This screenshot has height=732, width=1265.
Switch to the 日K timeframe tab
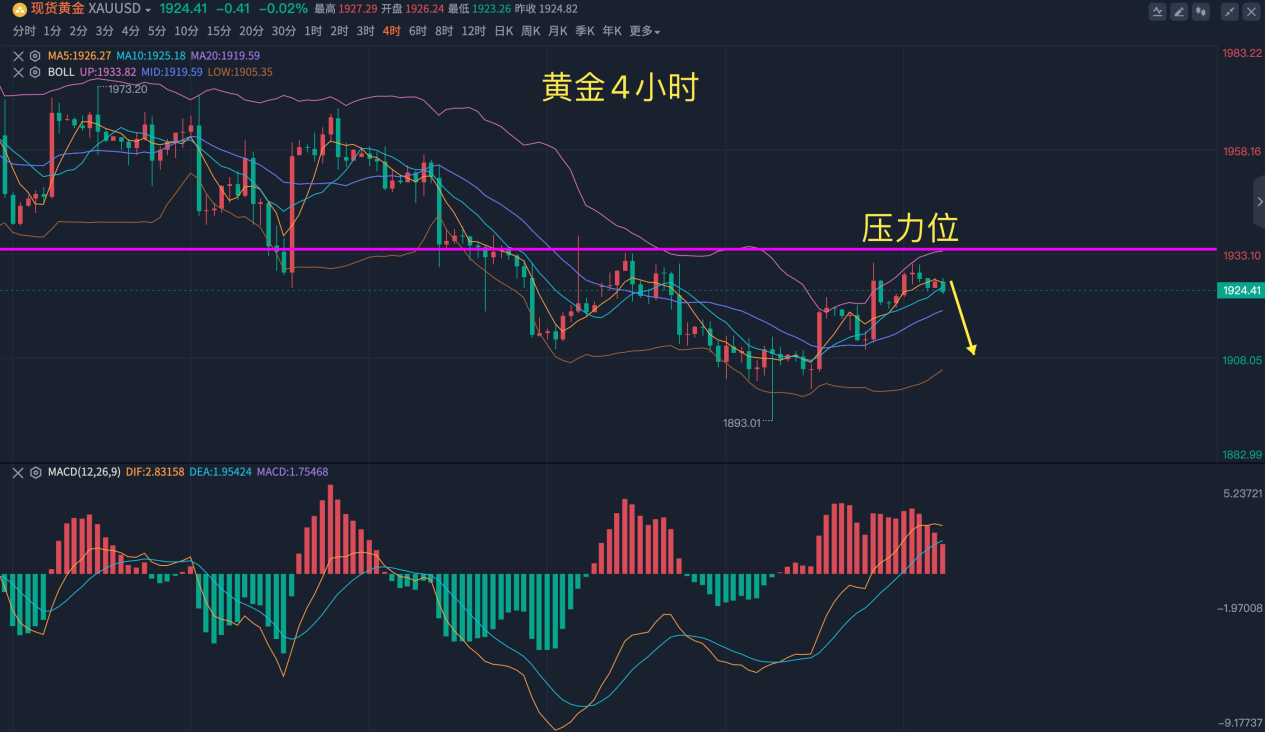[503, 31]
